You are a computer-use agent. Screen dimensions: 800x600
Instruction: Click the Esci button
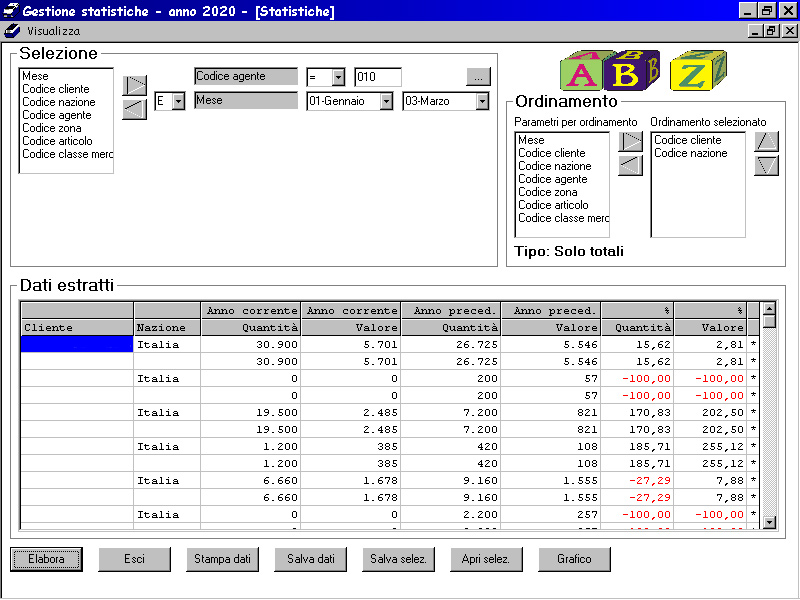(x=135, y=559)
